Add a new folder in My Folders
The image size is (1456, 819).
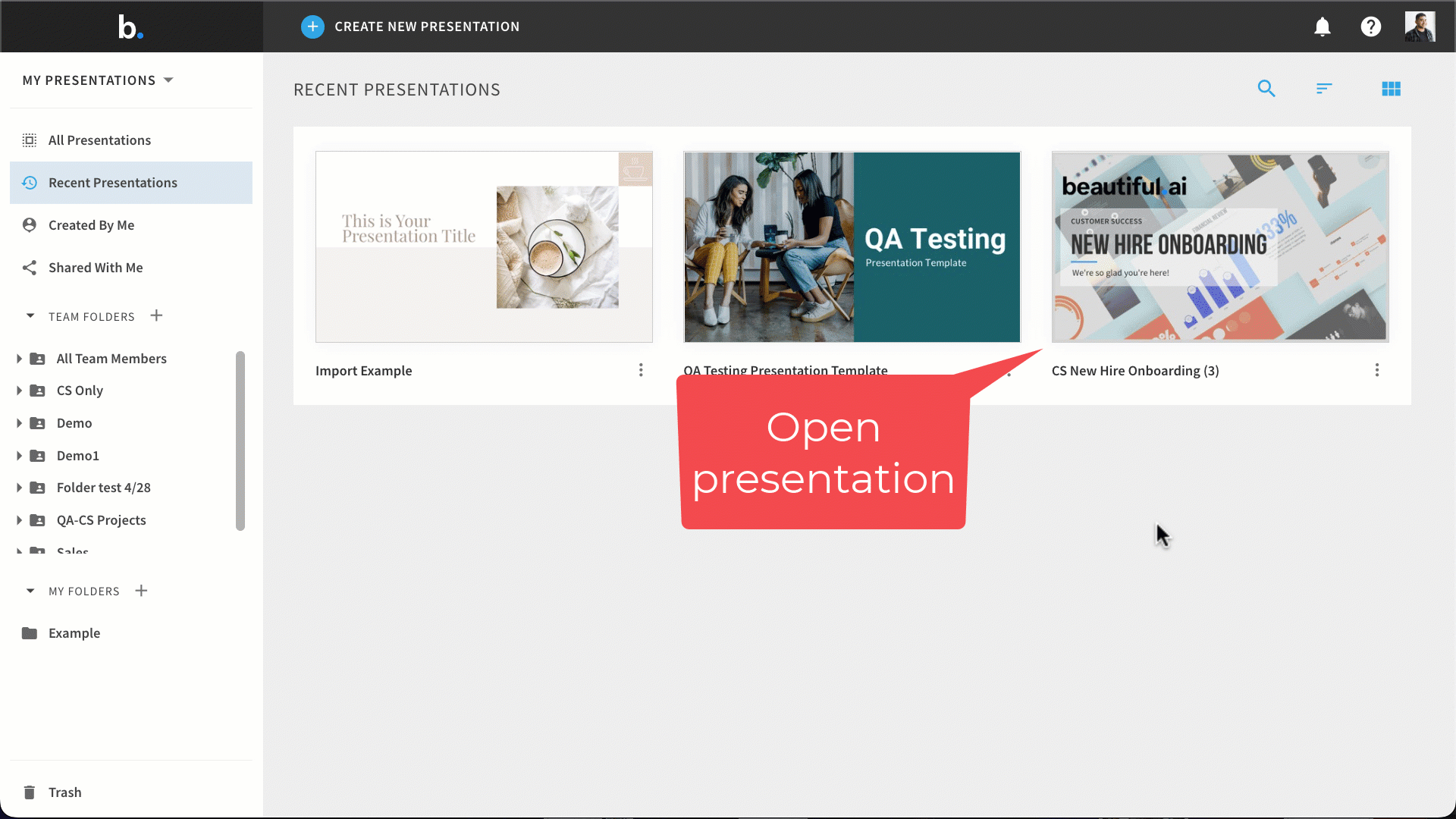click(x=141, y=591)
